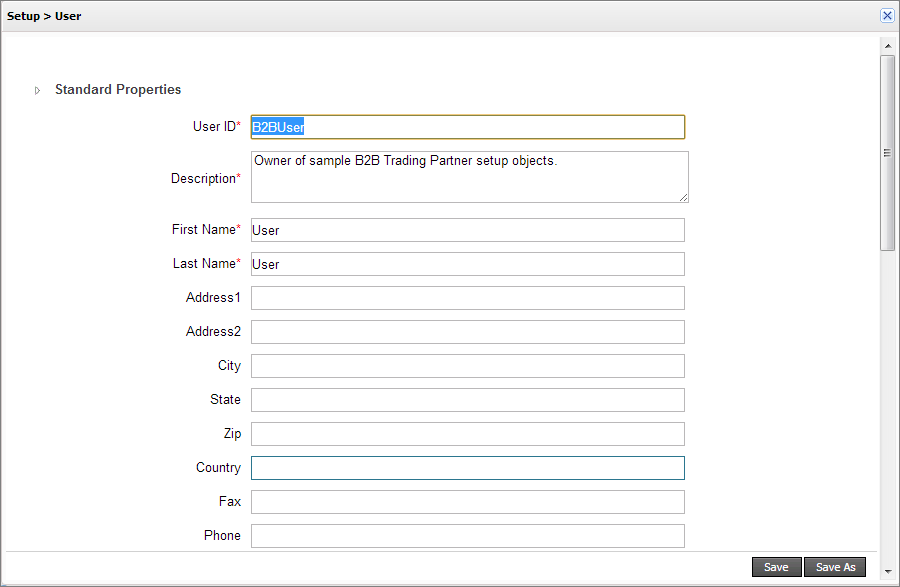Collapse the Standard Properties section
Image resolution: width=900 pixels, height=587 pixels.
[x=38, y=90]
